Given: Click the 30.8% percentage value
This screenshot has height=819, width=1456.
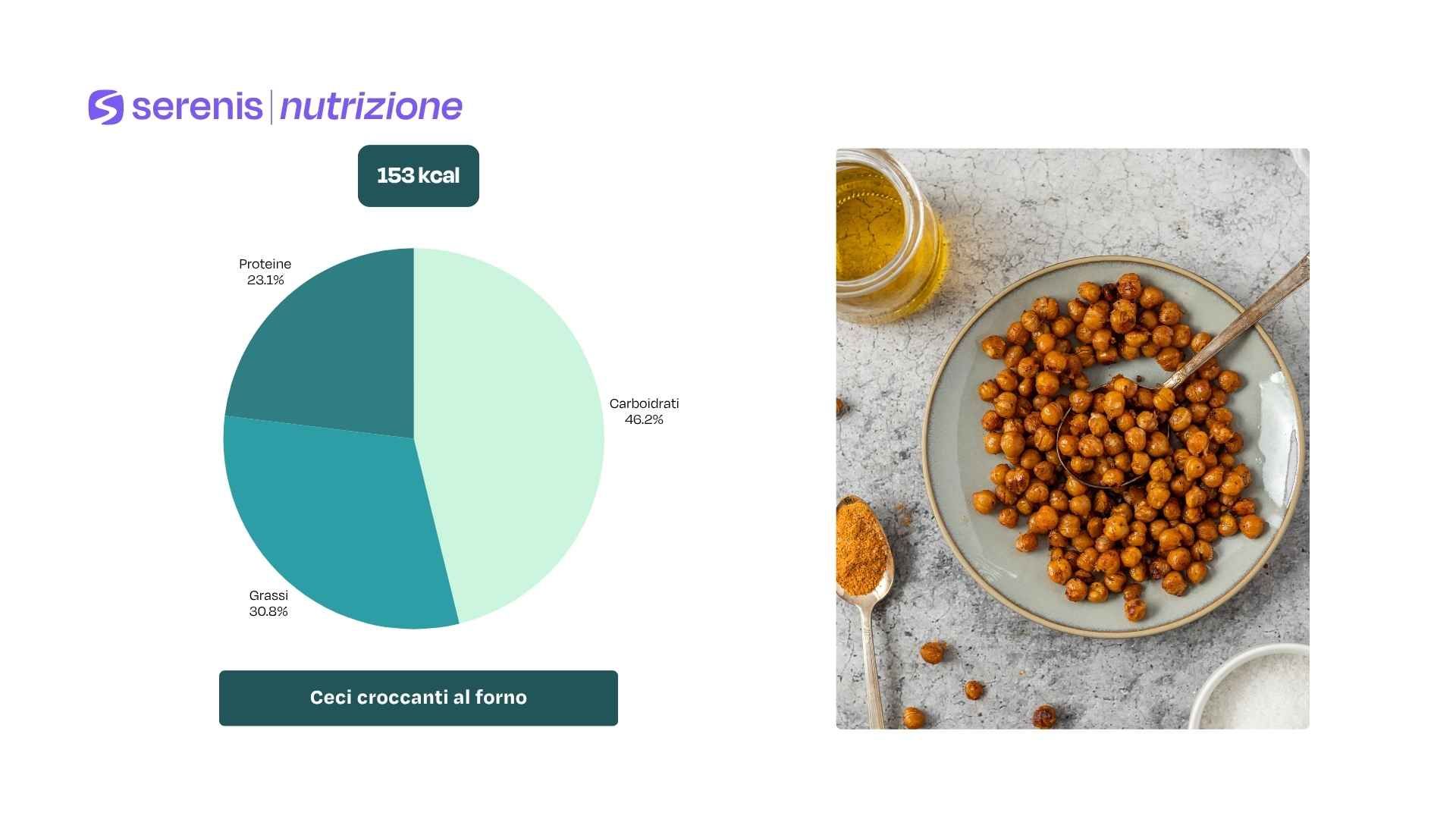Looking at the screenshot, I should pos(268,611).
